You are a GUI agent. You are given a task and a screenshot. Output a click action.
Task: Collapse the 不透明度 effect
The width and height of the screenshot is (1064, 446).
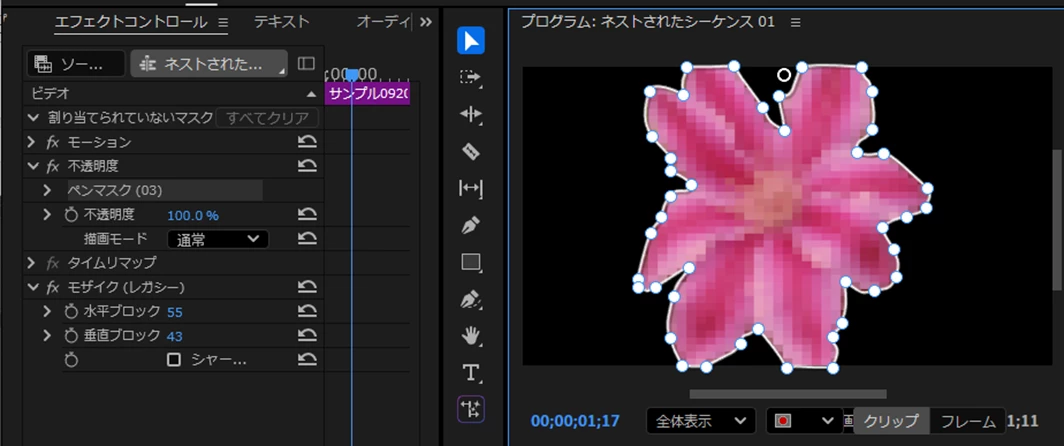click(33, 166)
